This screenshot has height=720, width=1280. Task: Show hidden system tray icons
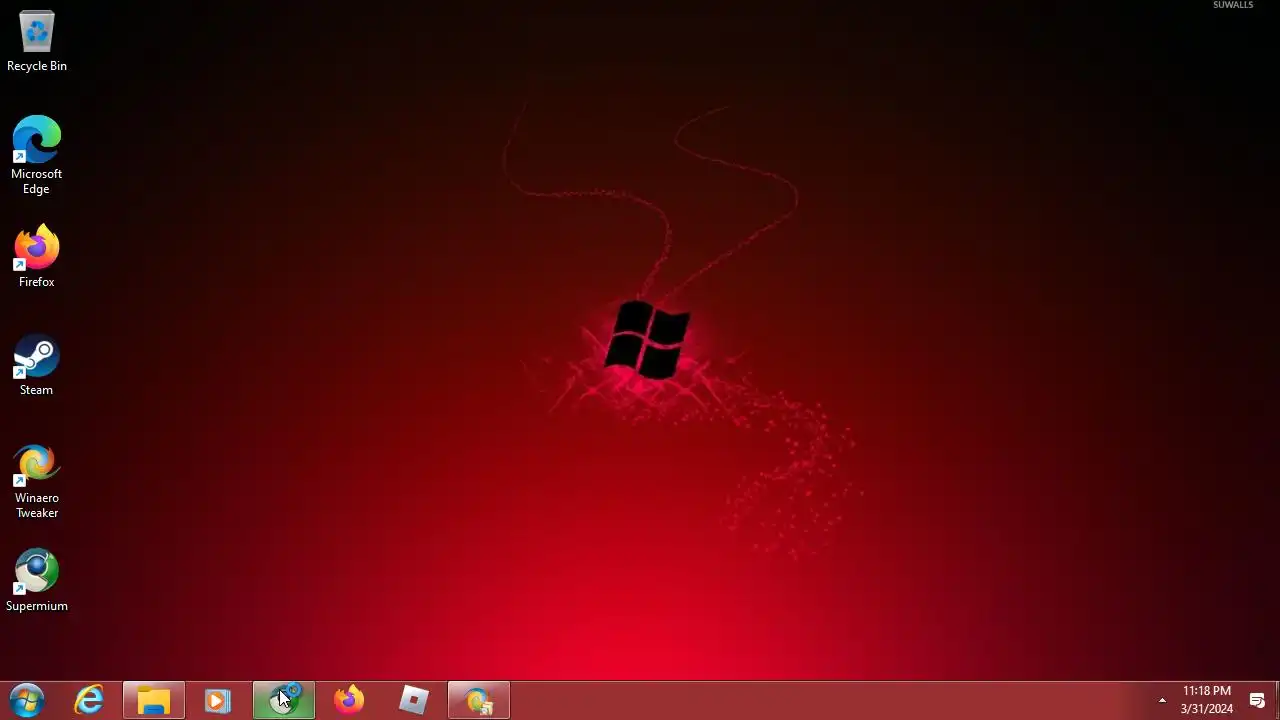click(x=1162, y=700)
